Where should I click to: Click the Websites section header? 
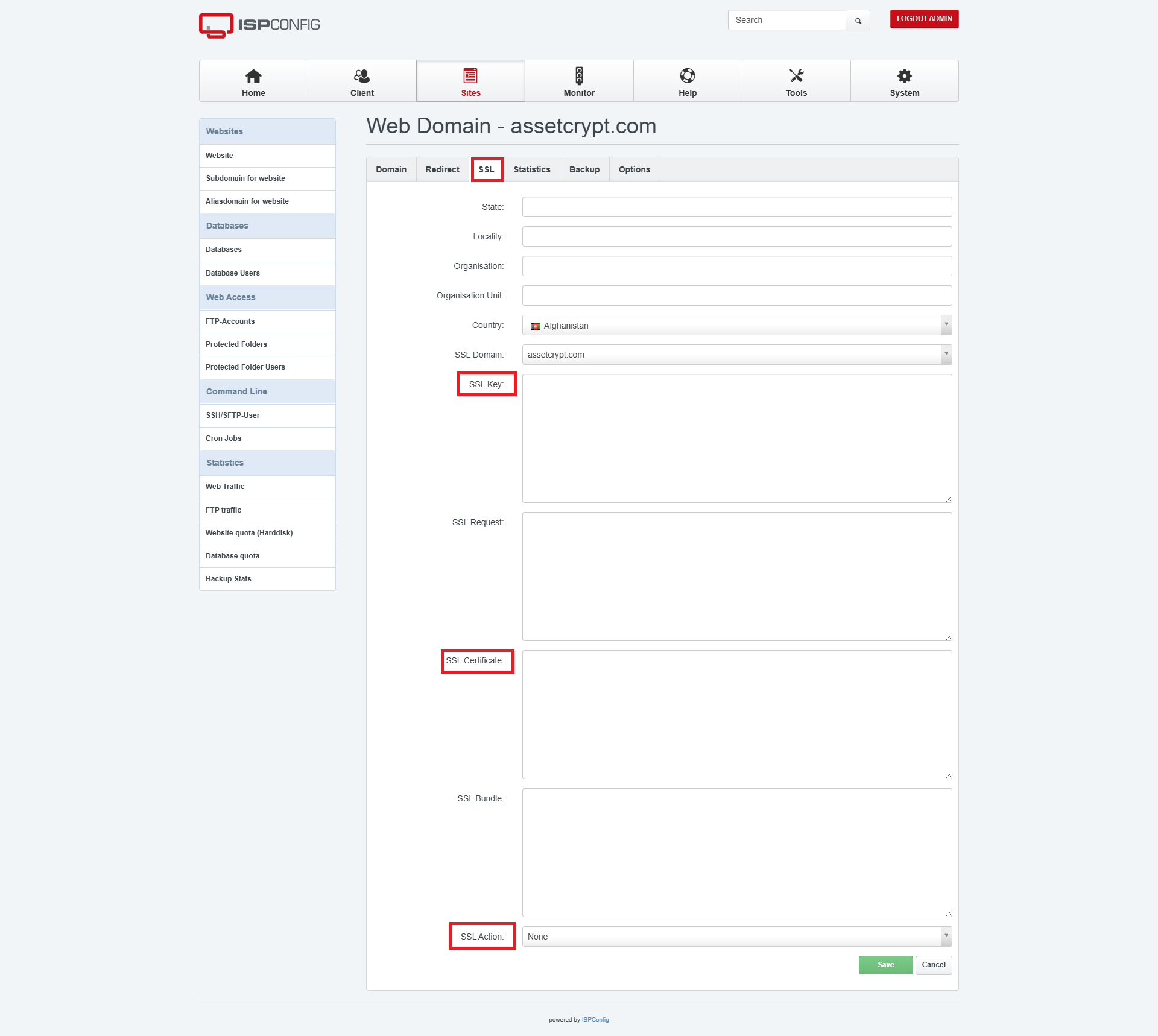[267, 131]
